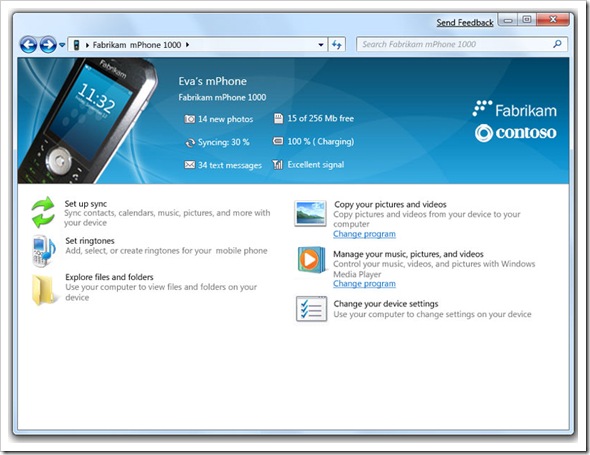Click the Refresh button in the address bar
Screen dimensions: 590x455
(x=336, y=45)
